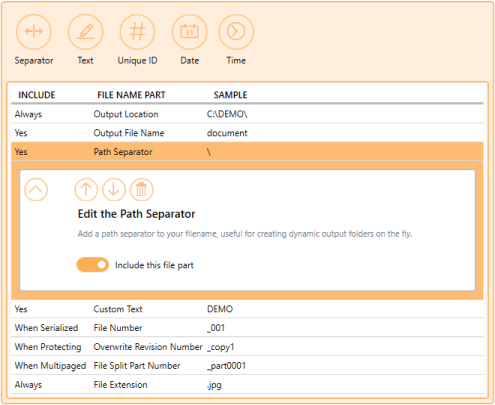This screenshot has height=405, width=495.
Task: Delete the Path Separator part
Action: [142, 190]
